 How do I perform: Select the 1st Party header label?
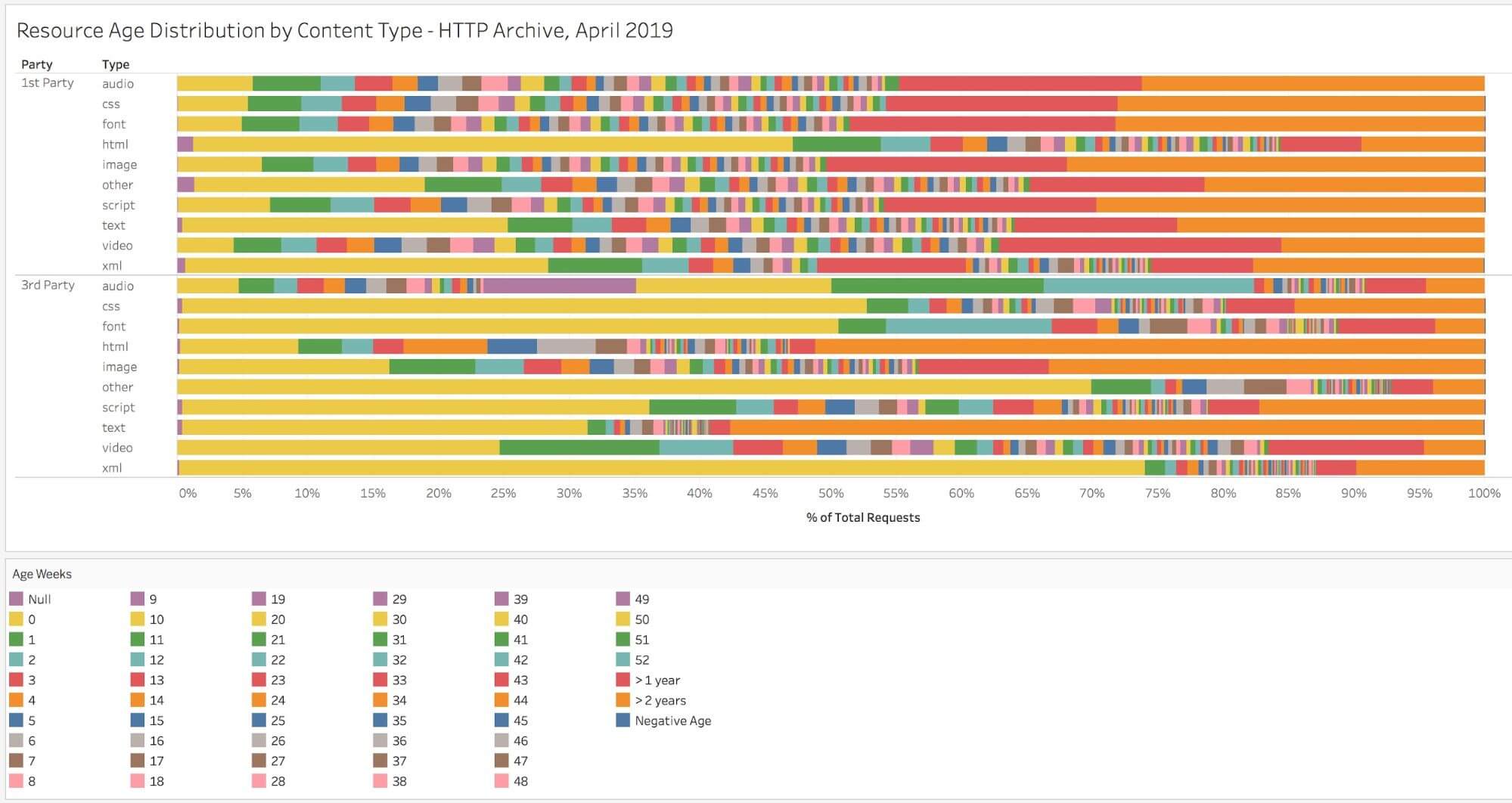click(48, 83)
